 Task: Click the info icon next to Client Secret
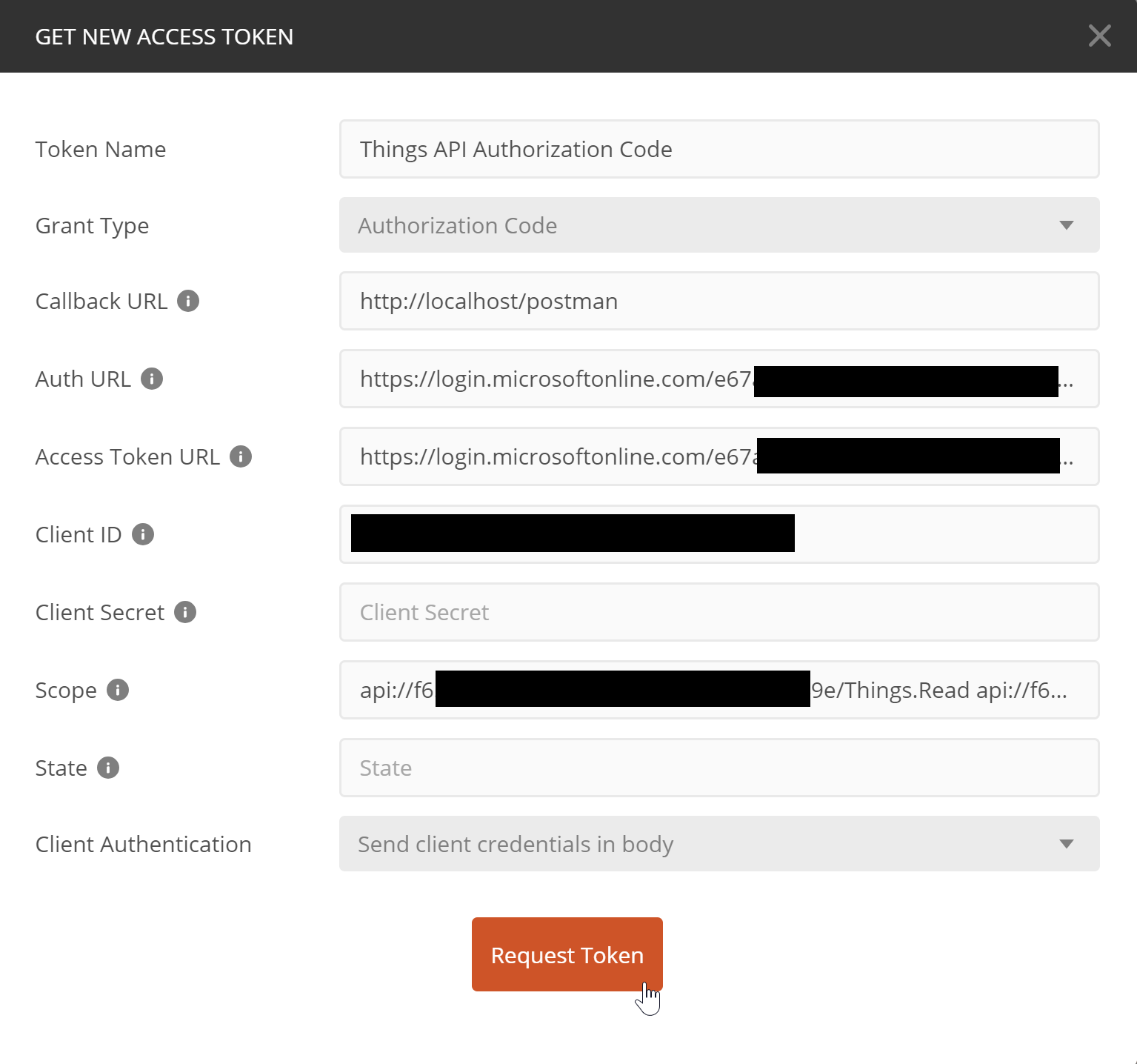click(x=187, y=612)
